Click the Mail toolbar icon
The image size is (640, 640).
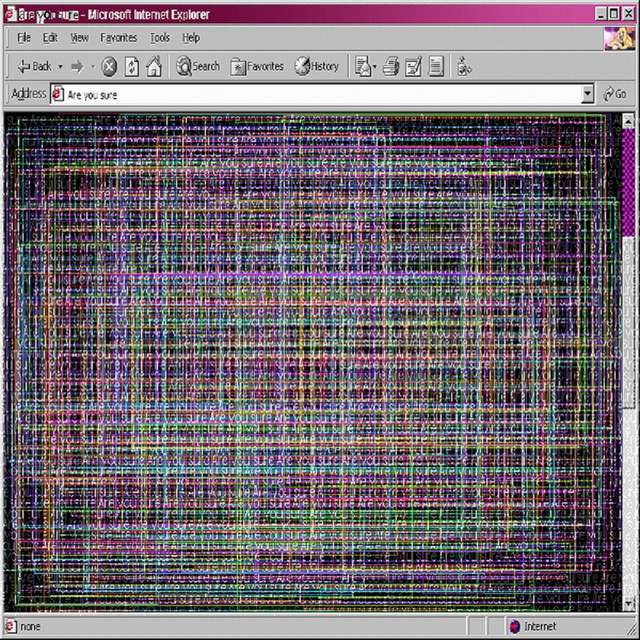362,66
